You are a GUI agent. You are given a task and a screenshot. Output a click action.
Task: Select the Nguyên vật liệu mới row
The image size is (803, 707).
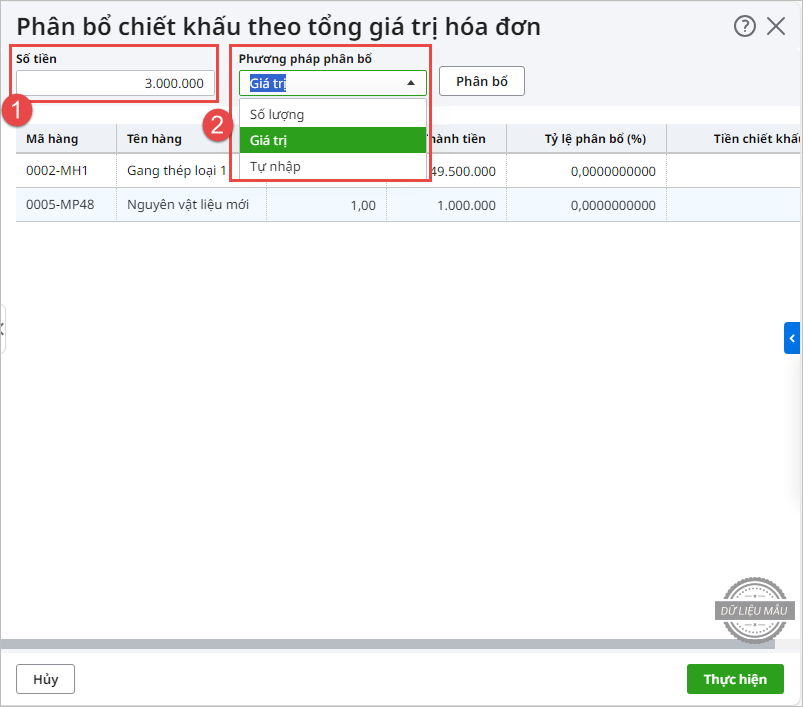188,205
